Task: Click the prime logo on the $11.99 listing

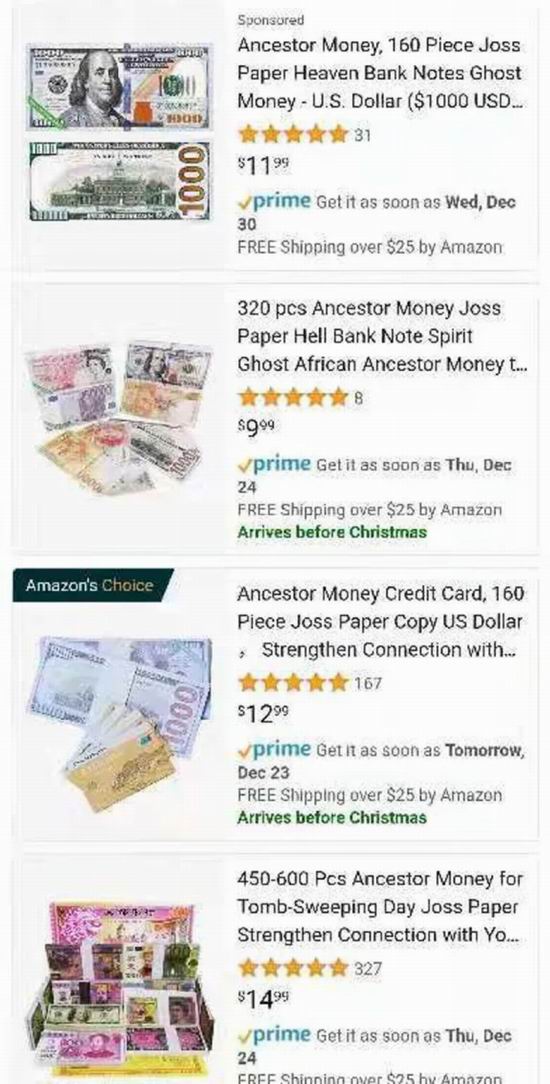Action: tap(274, 201)
